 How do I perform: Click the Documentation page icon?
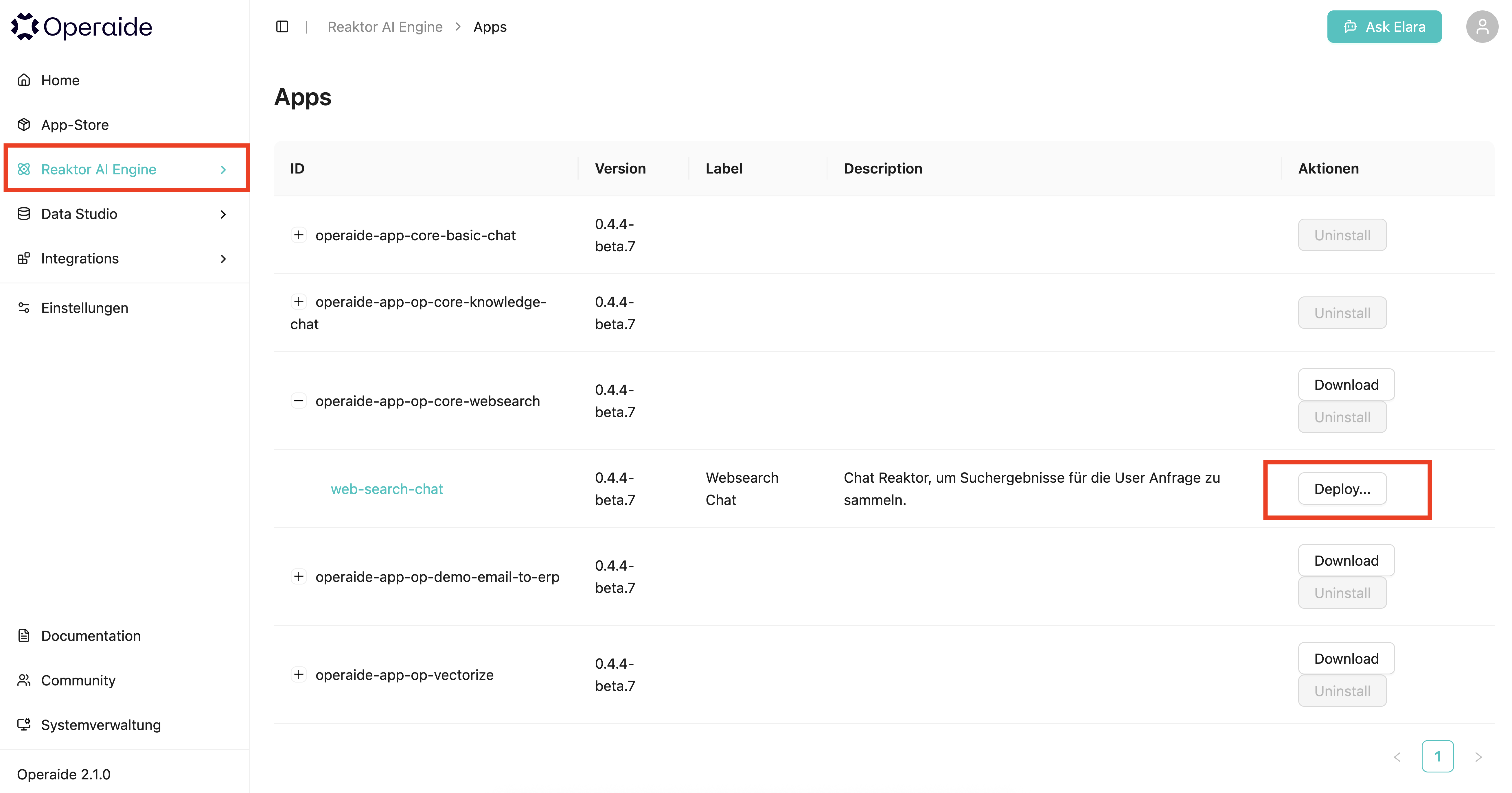pos(24,635)
